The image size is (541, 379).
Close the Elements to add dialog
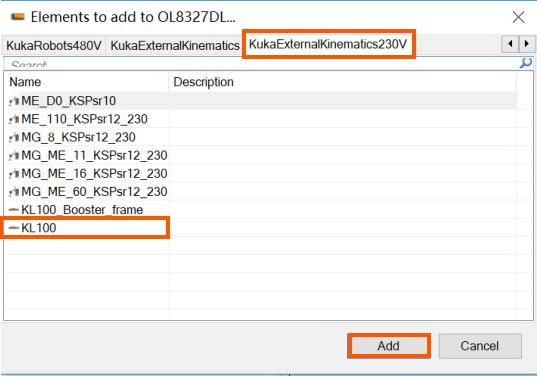coord(518,17)
